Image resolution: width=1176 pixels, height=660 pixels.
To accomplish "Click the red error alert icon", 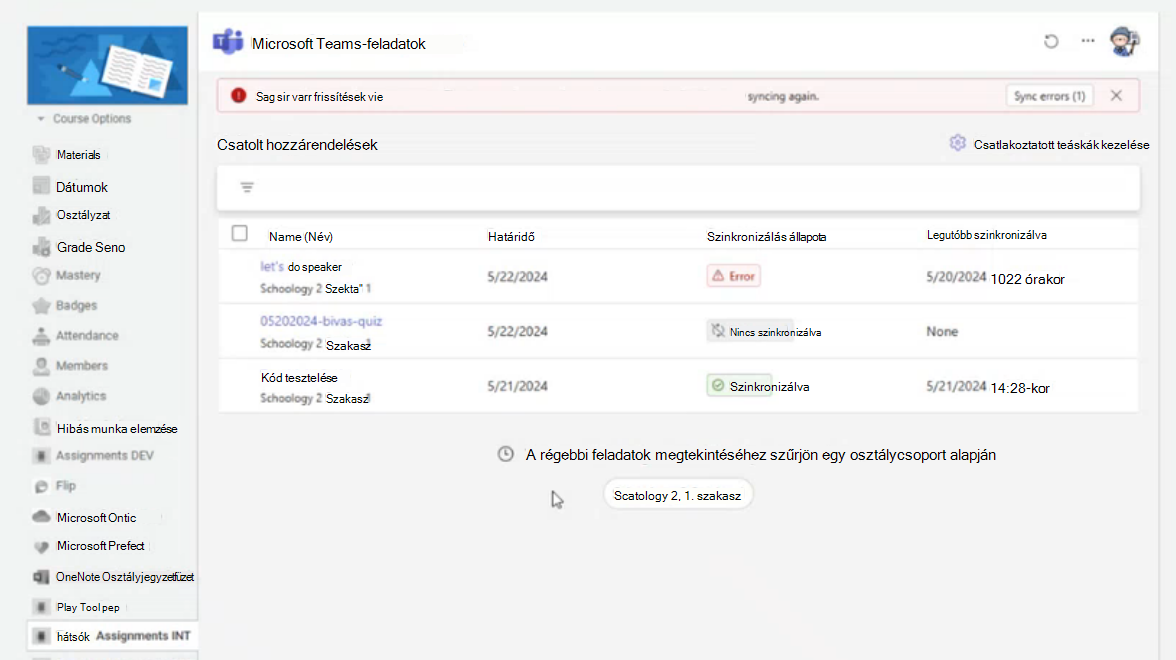I will 238,96.
